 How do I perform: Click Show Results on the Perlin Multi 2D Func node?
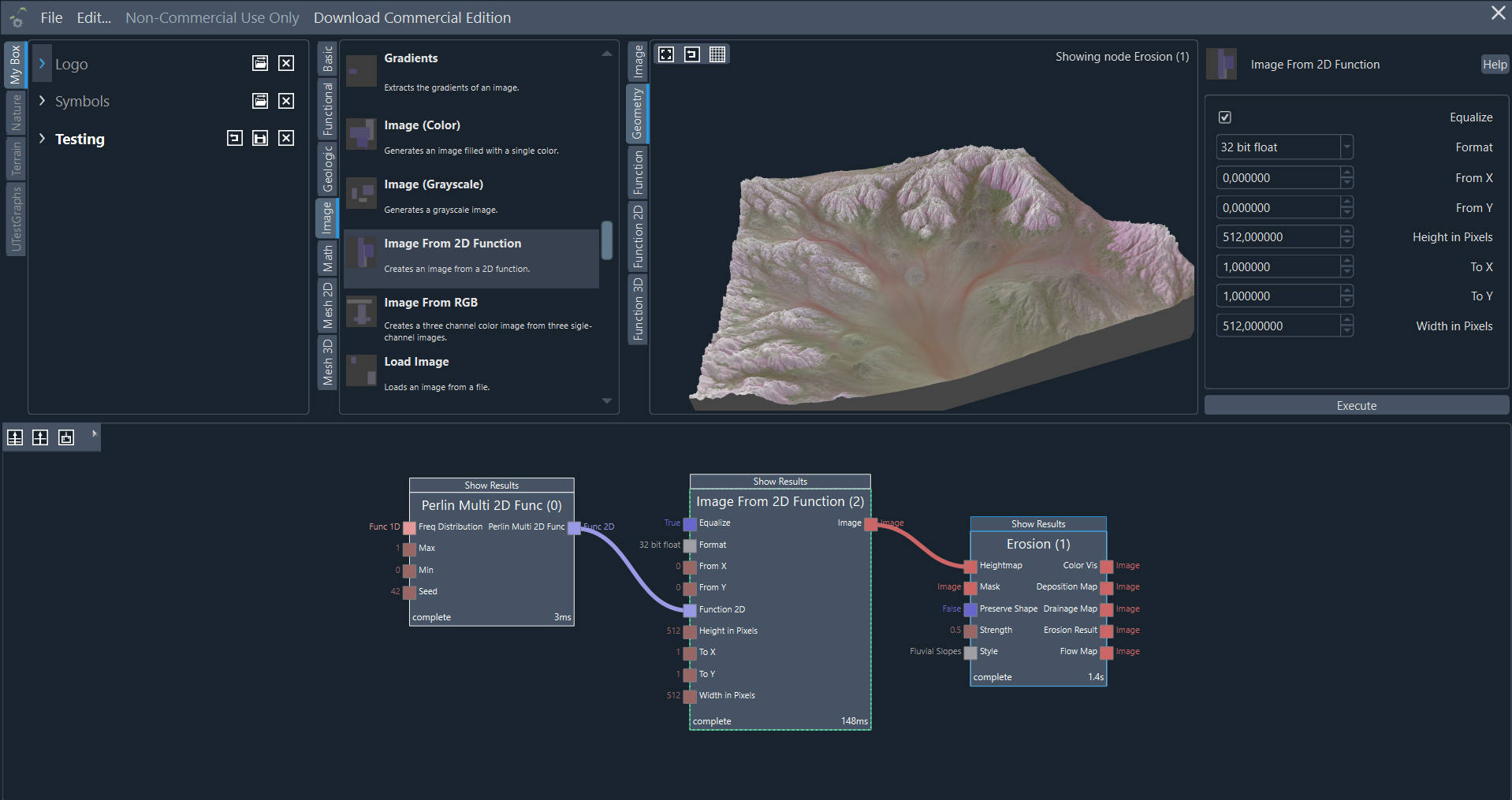click(491, 485)
